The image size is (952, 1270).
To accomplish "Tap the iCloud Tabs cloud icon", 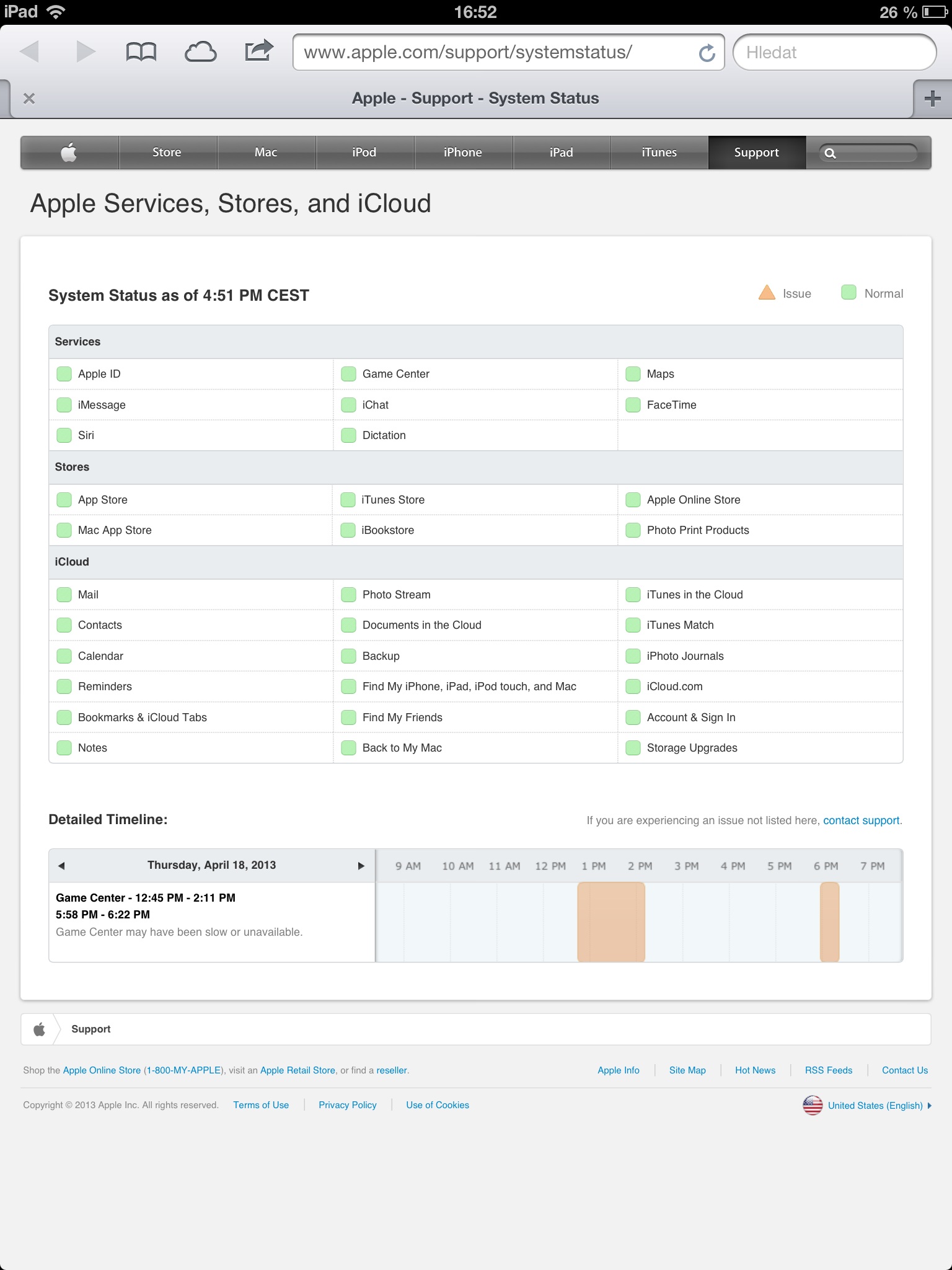I will pyautogui.click(x=200, y=52).
